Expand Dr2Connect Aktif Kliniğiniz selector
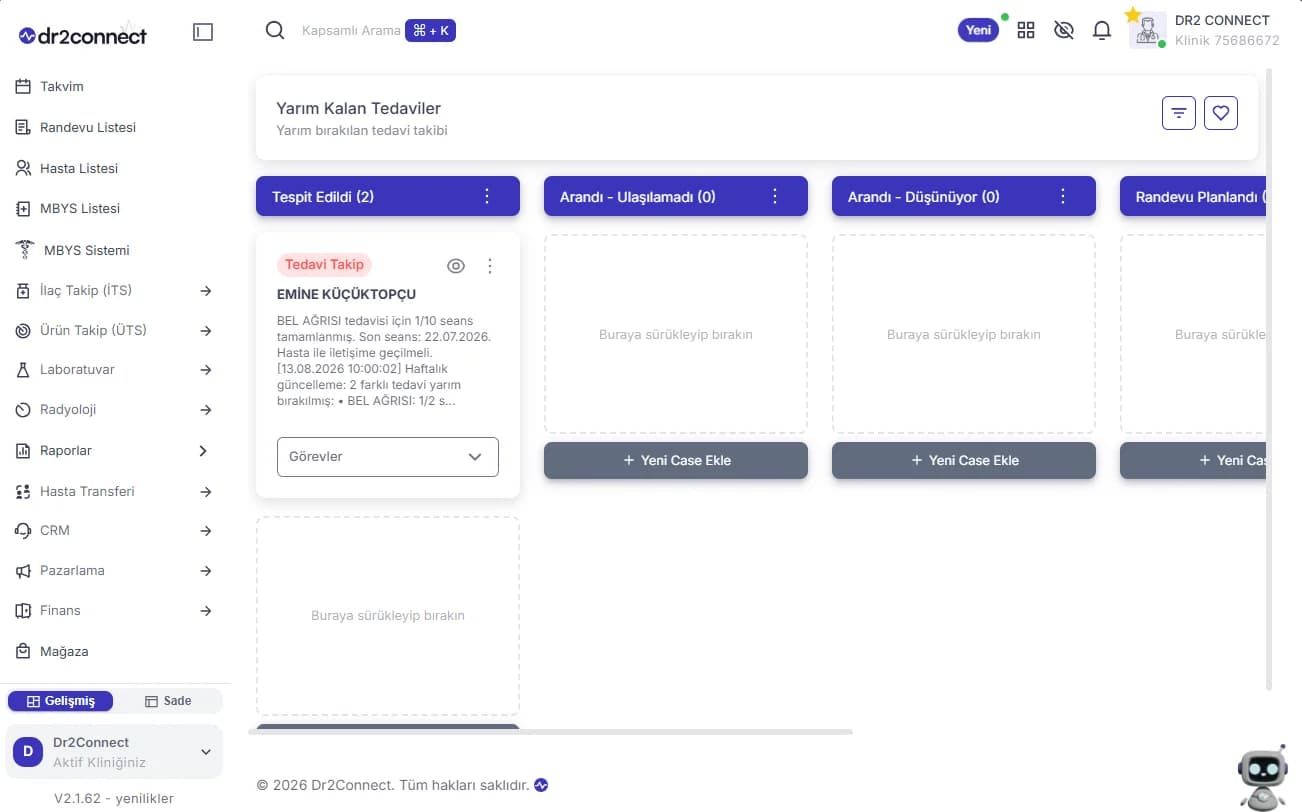 tap(114, 752)
